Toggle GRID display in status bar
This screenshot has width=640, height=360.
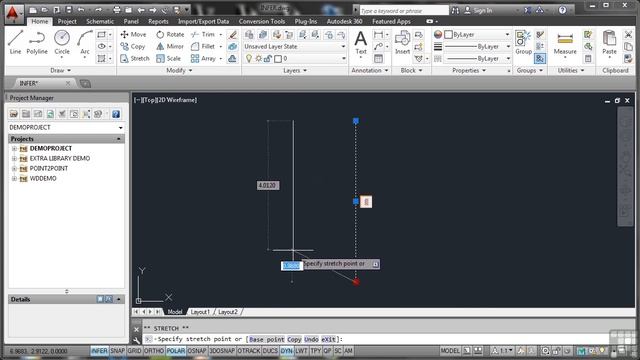click(x=134, y=351)
